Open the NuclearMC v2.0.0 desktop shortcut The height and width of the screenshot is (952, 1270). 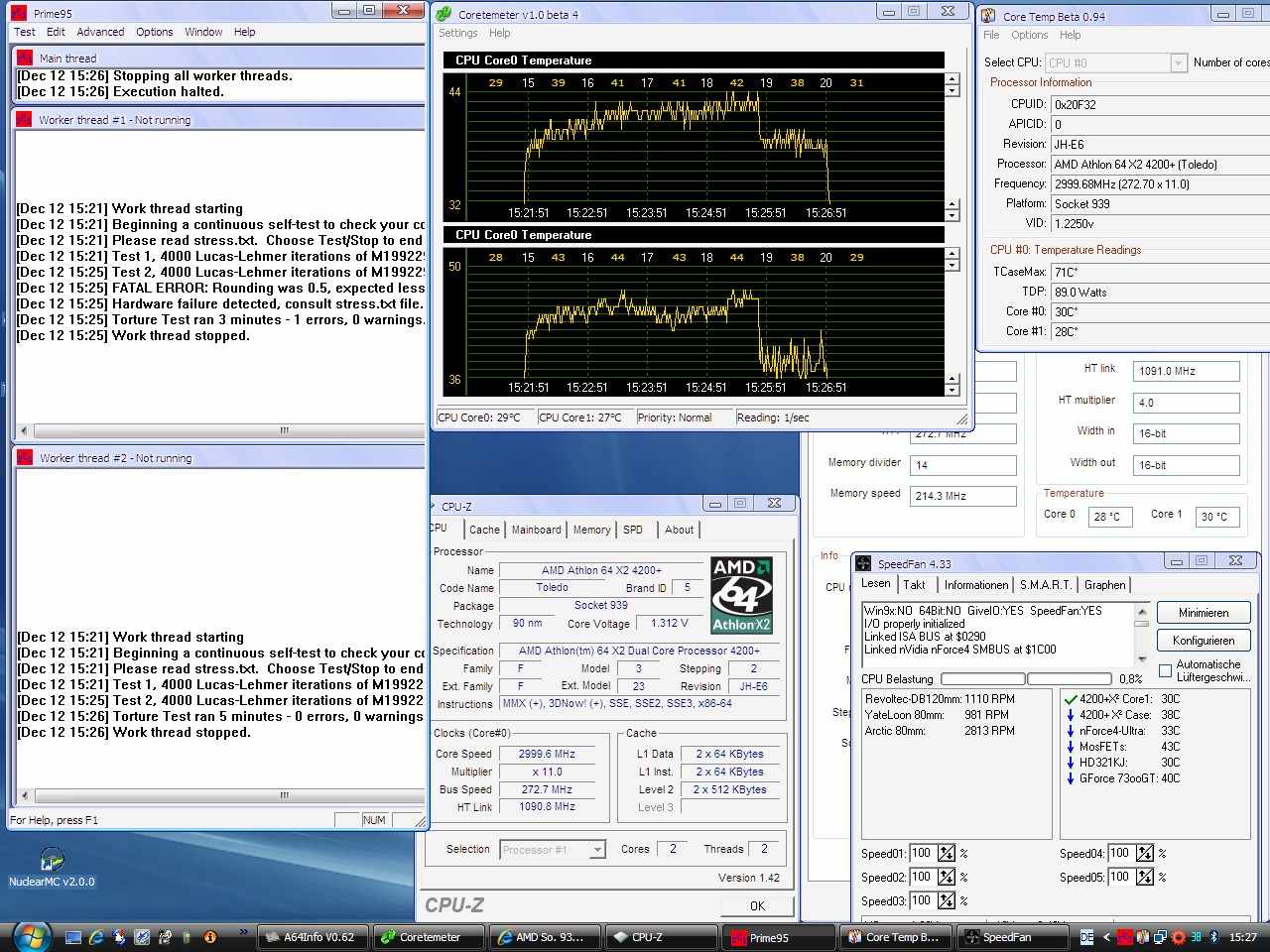click(52, 867)
